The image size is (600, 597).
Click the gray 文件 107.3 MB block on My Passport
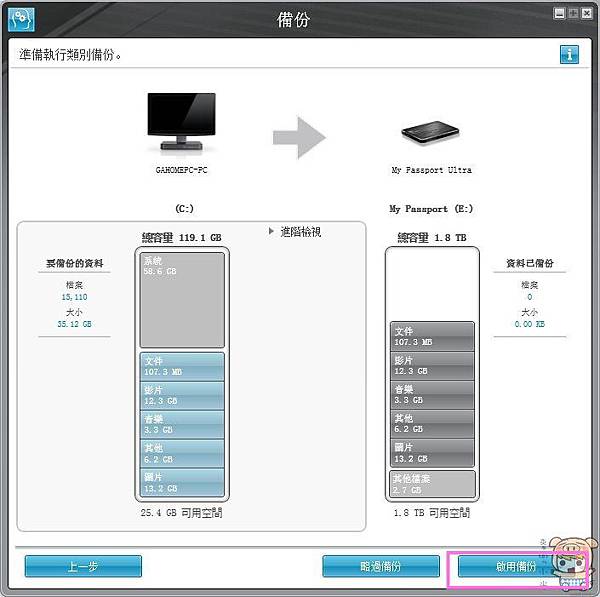[x=432, y=336]
